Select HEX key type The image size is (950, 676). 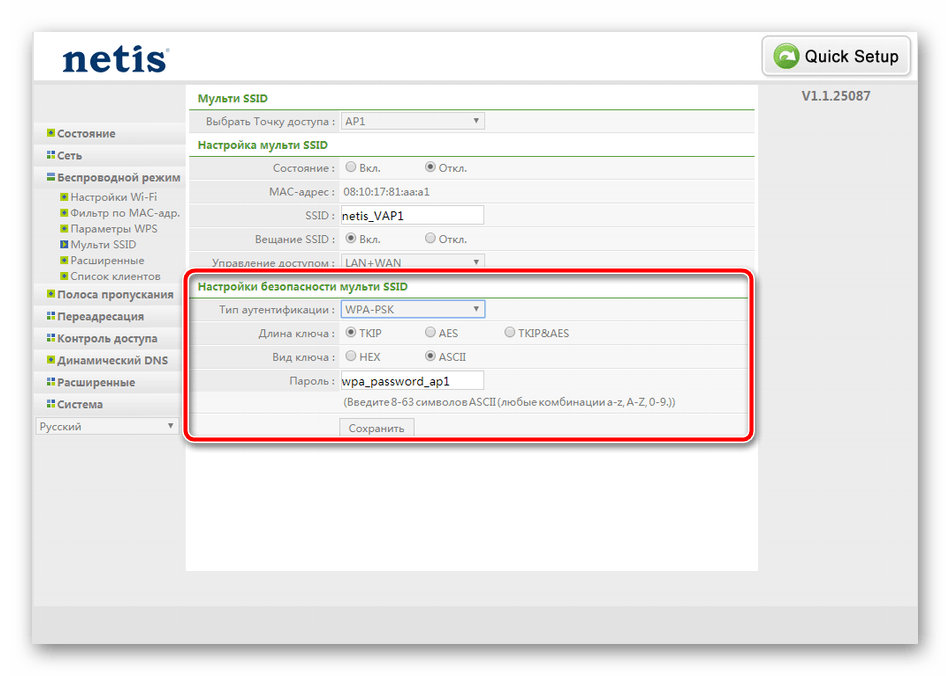point(350,356)
